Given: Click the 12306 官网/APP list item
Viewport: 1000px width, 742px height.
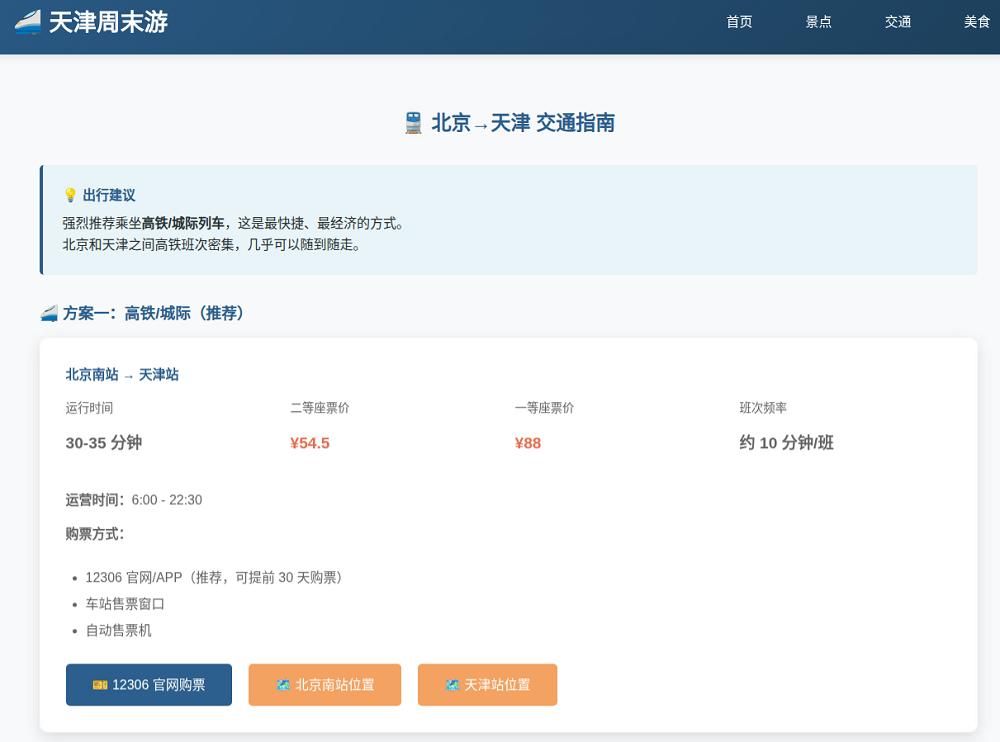Looking at the screenshot, I should [x=214, y=577].
